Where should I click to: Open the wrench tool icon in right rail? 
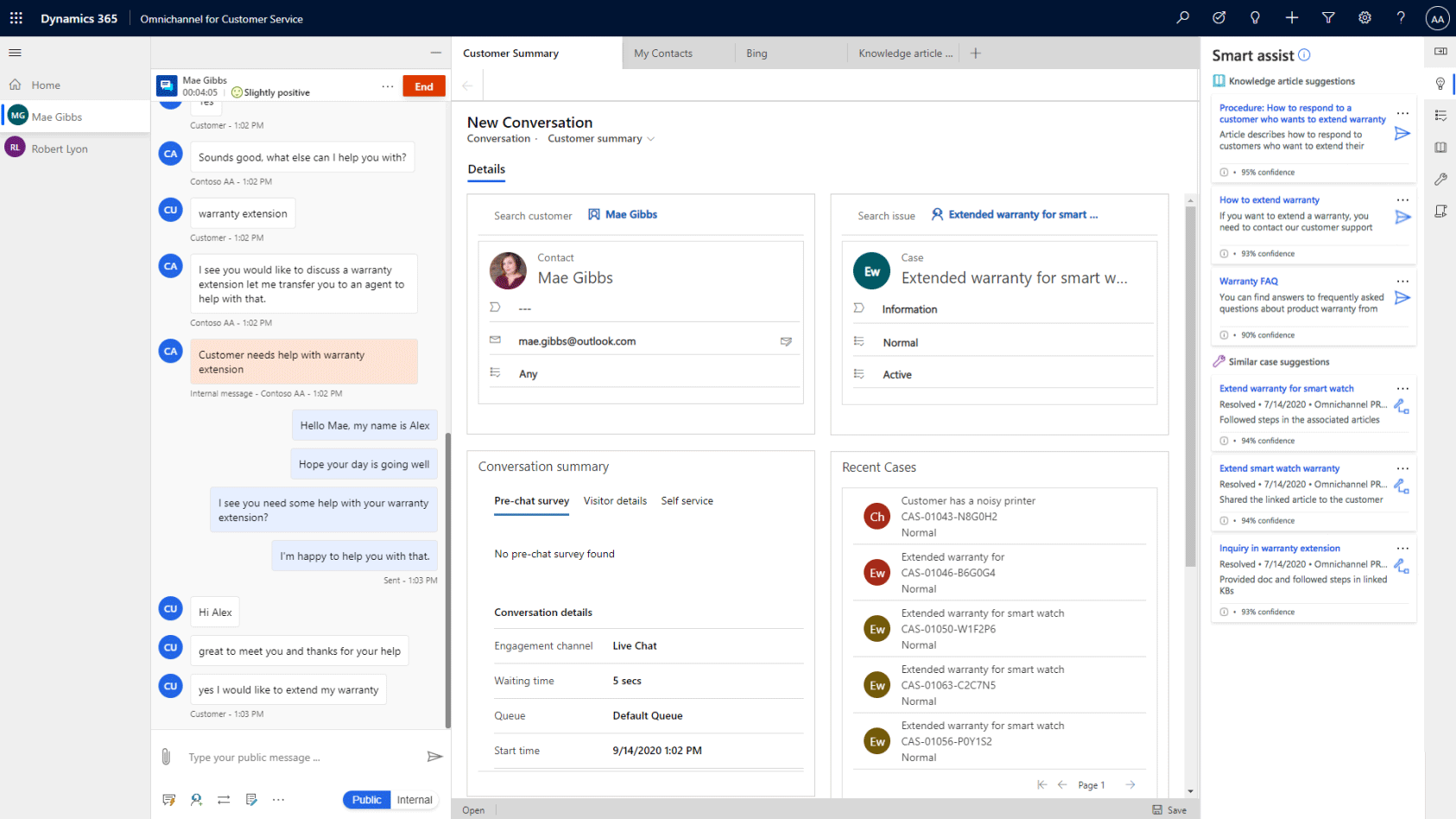(1440, 180)
